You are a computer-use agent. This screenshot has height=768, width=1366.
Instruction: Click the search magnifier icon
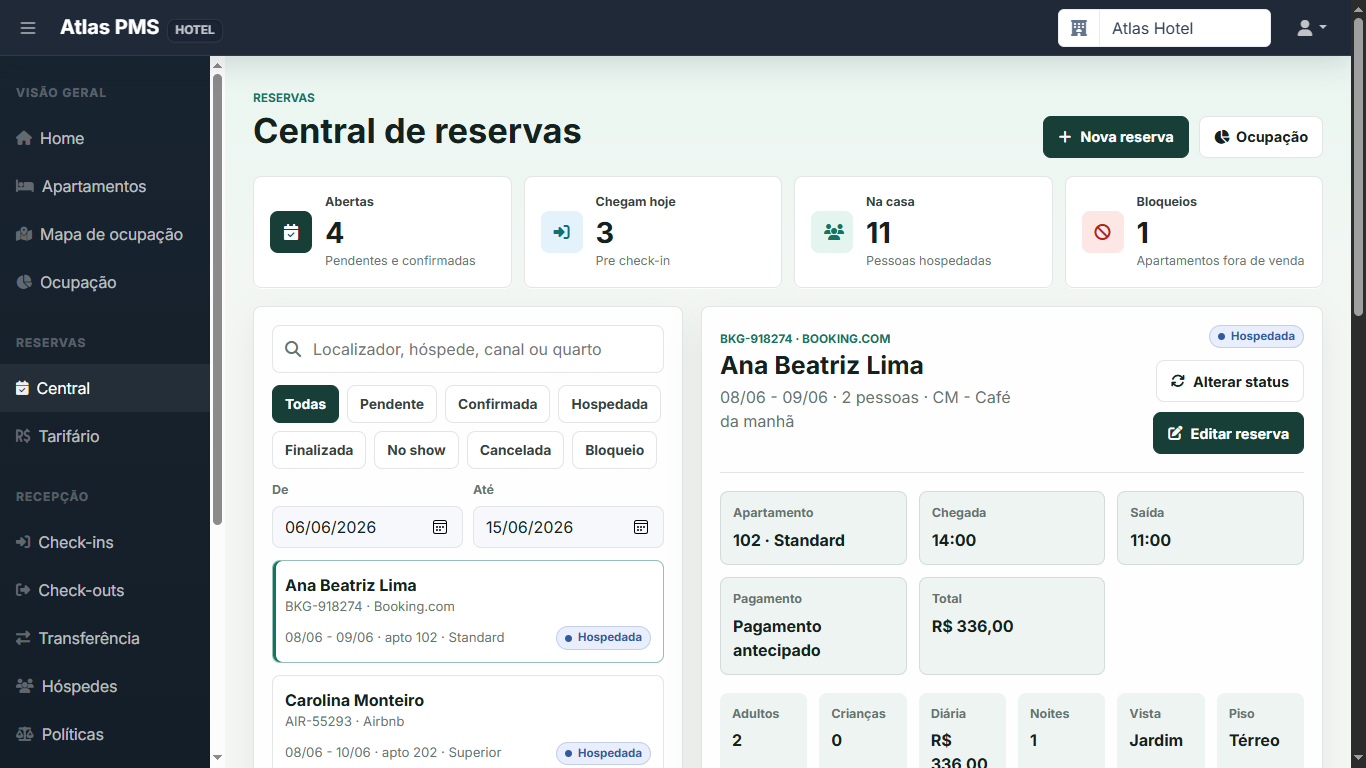(293, 349)
